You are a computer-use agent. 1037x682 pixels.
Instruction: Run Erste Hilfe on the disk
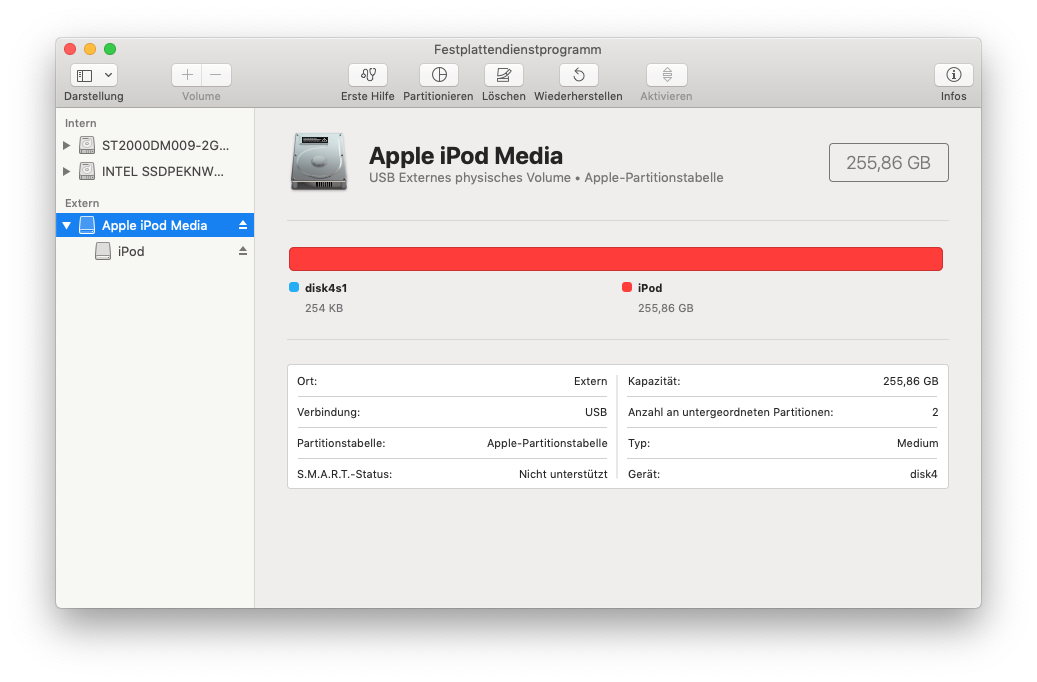[x=368, y=75]
